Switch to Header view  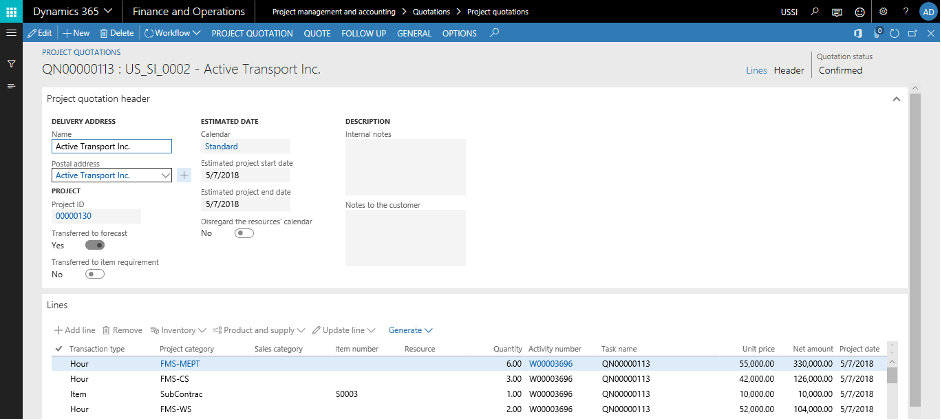point(789,70)
